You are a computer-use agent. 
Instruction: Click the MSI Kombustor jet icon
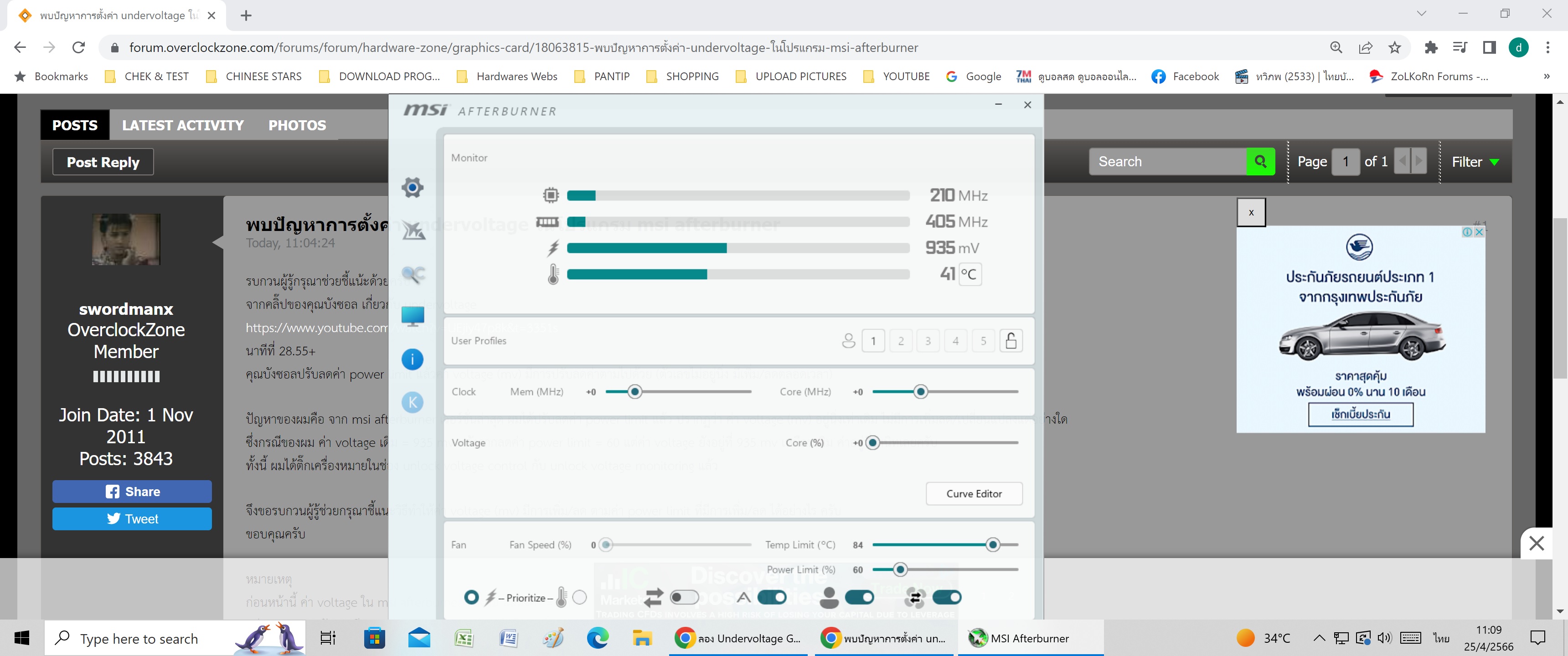point(413,231)
